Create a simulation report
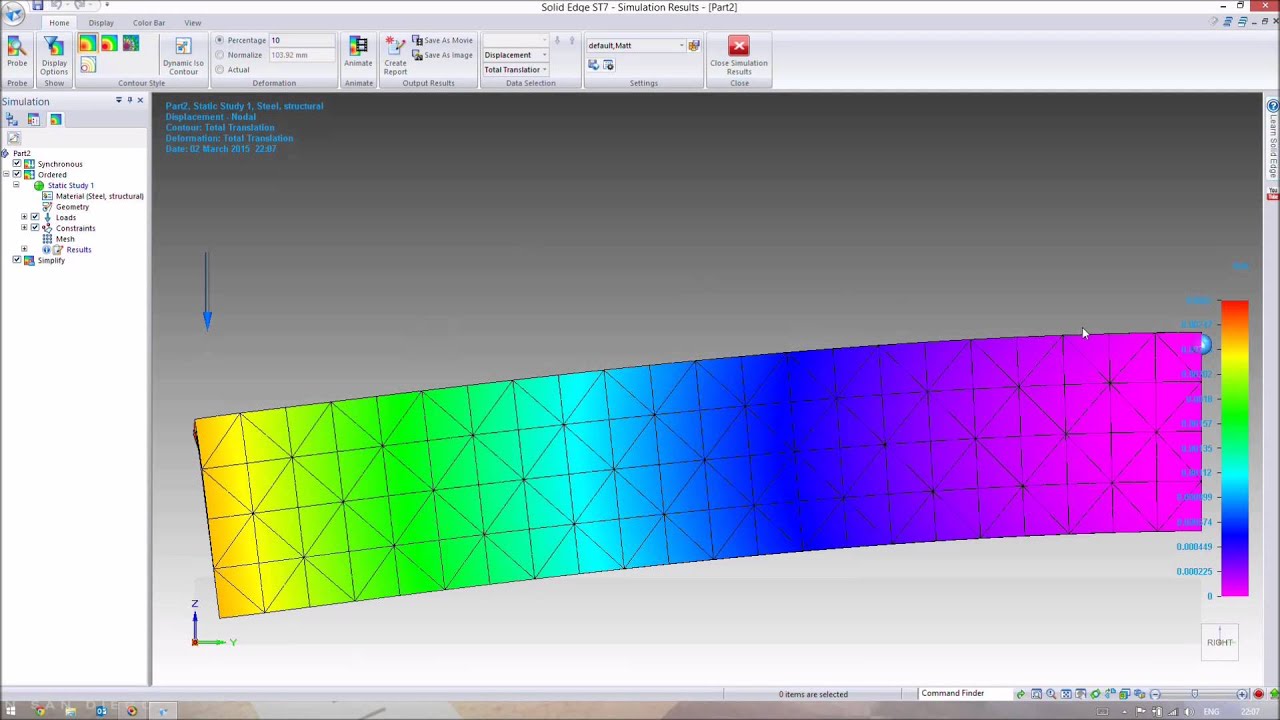The height and width of the screenshot is (720, 1280). [x=395, y=55]
